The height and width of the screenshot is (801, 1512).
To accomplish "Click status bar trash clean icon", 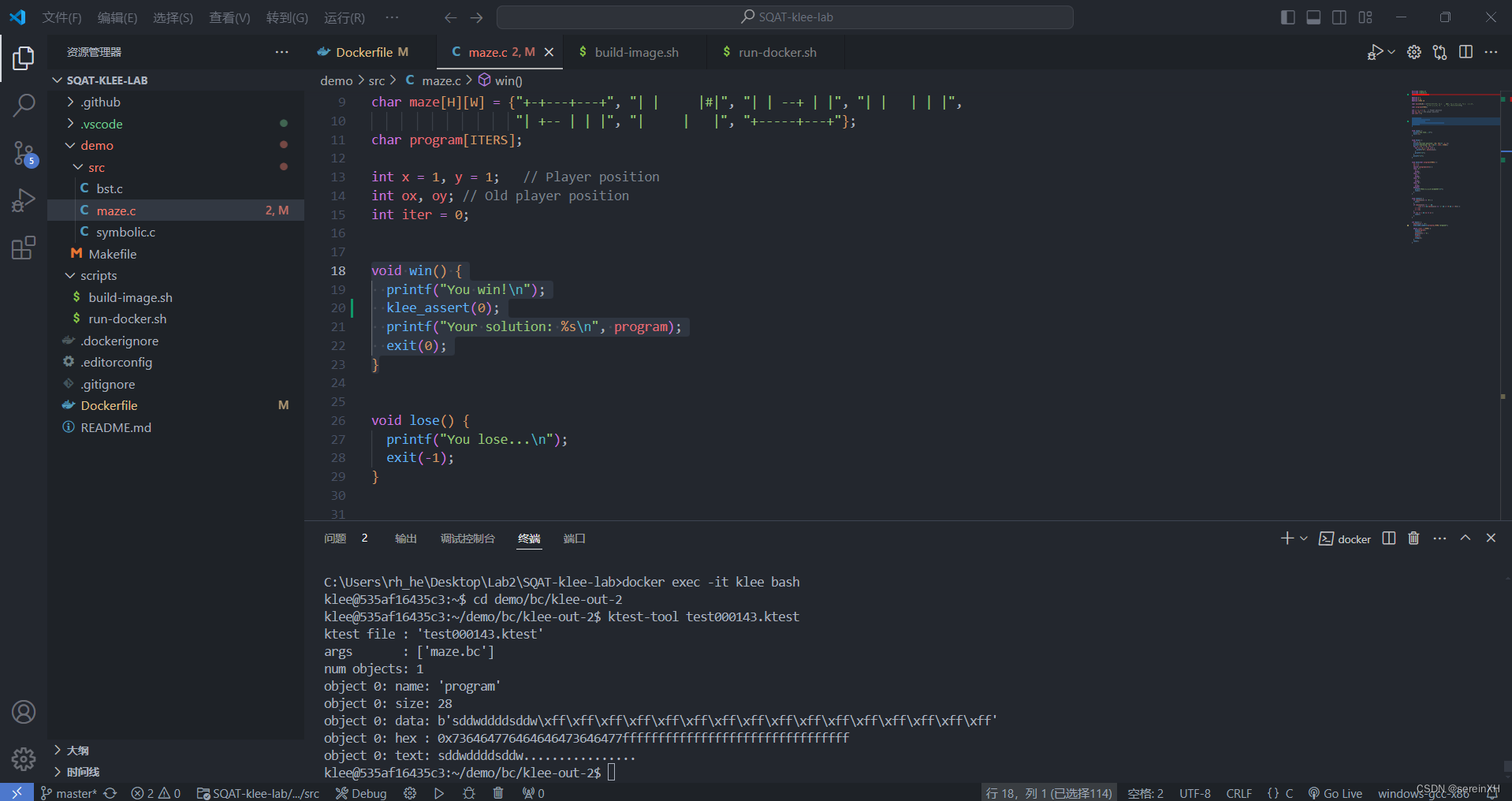I will [498, 793].
